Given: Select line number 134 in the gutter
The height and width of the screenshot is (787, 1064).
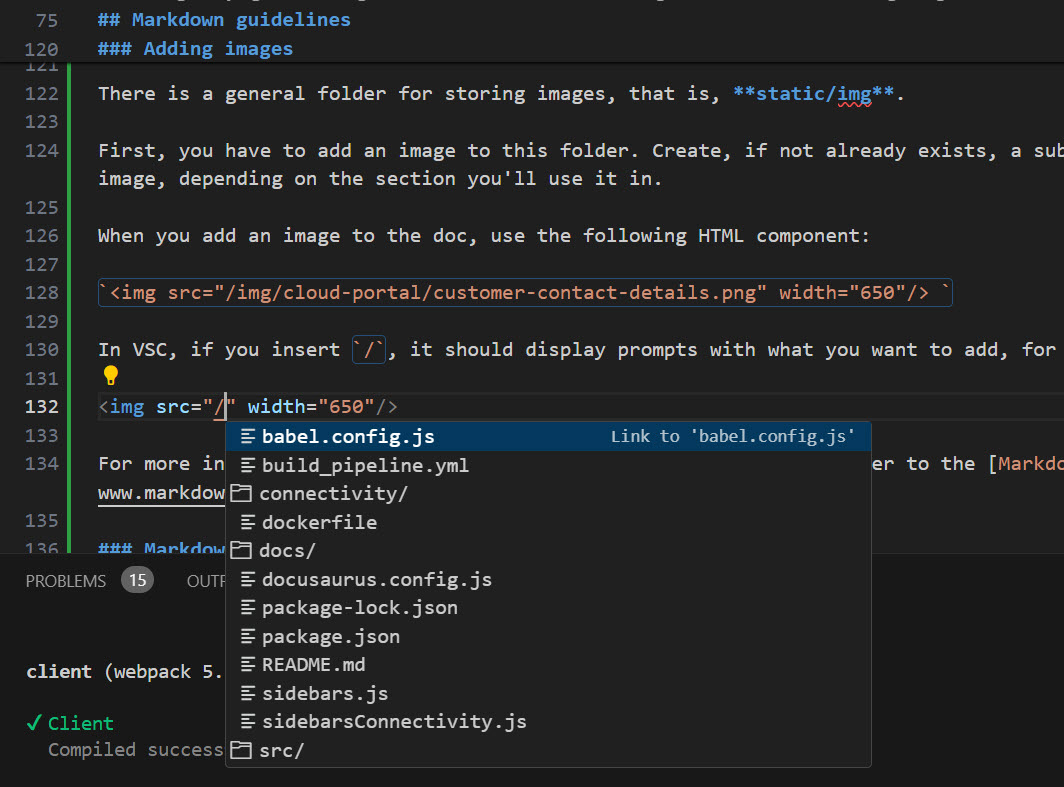Looking at the screenshot, I should tap(41, 464).
